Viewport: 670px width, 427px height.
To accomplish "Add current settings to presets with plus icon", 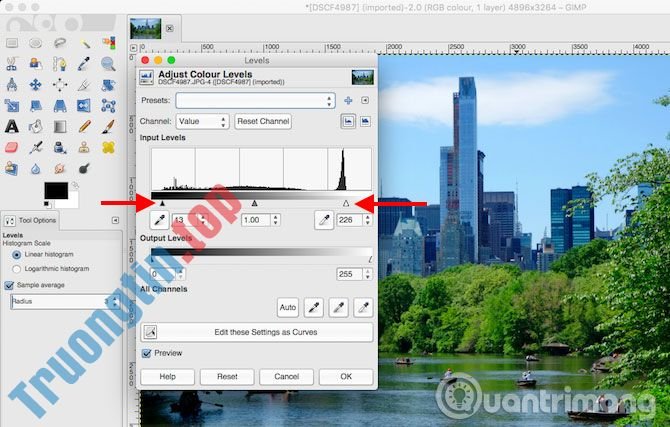I will (348, 100).
